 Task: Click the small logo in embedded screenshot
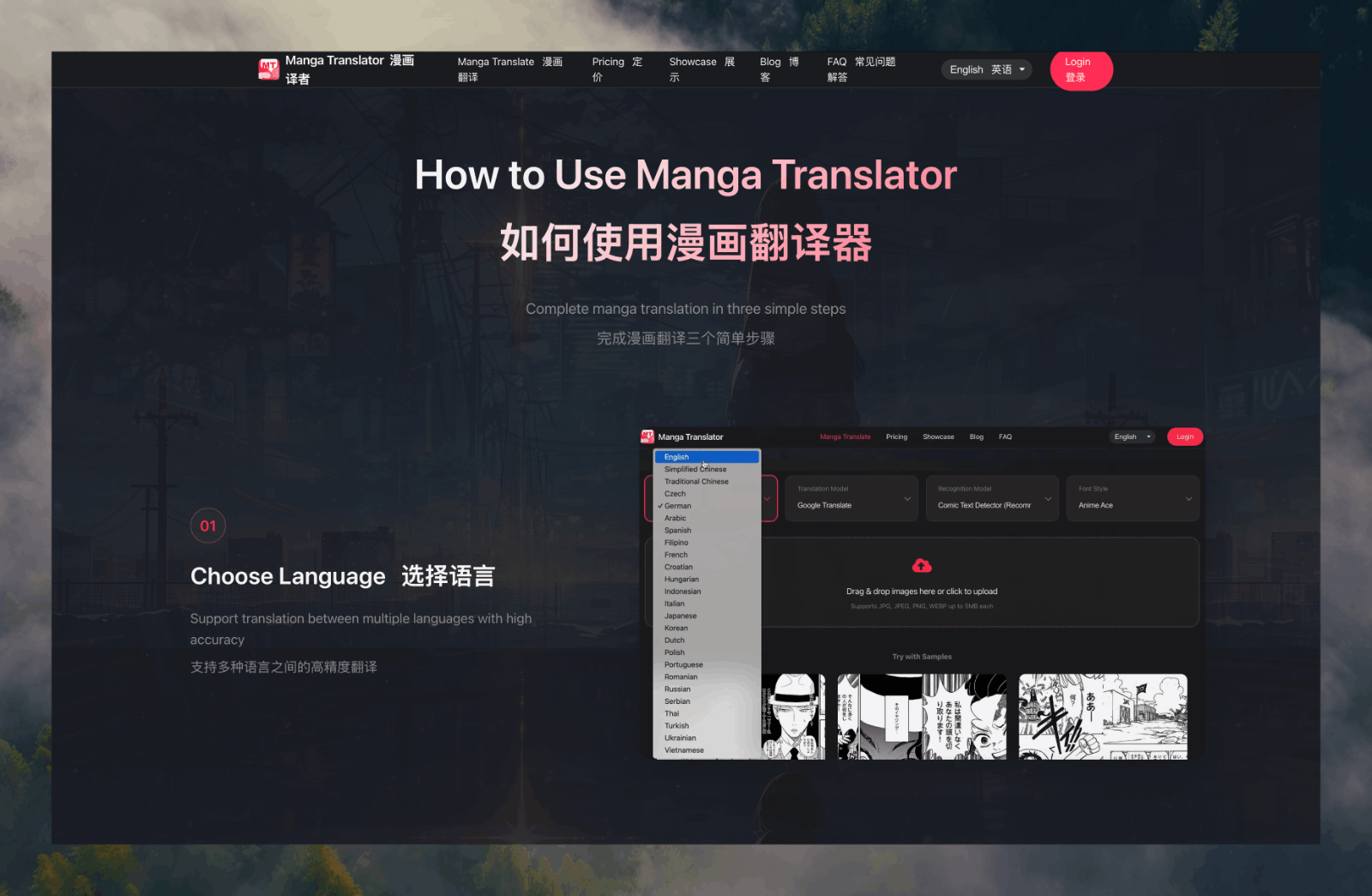pyautogui.click(x=647, y=436)
